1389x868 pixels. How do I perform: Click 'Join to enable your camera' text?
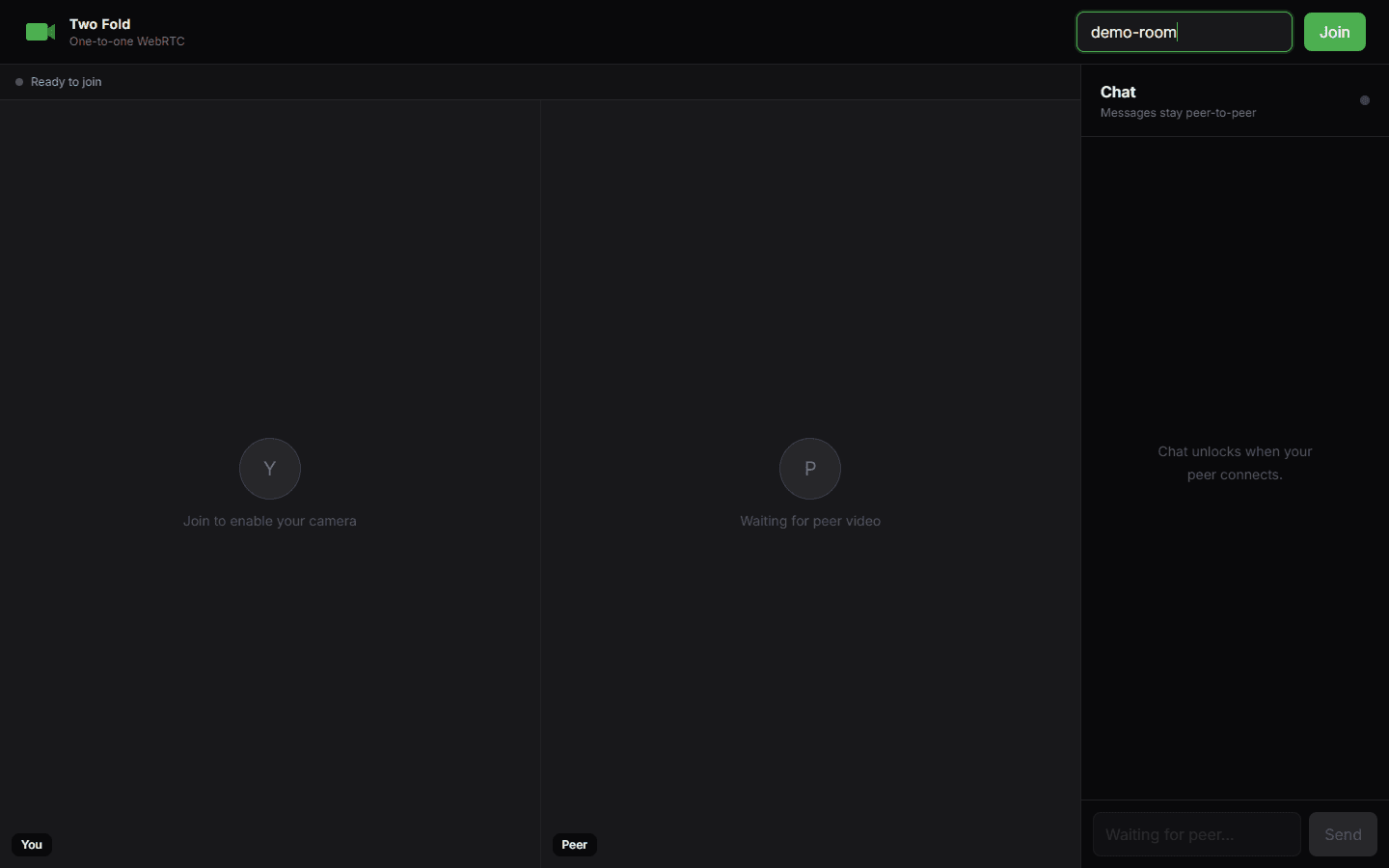(270, 521)
